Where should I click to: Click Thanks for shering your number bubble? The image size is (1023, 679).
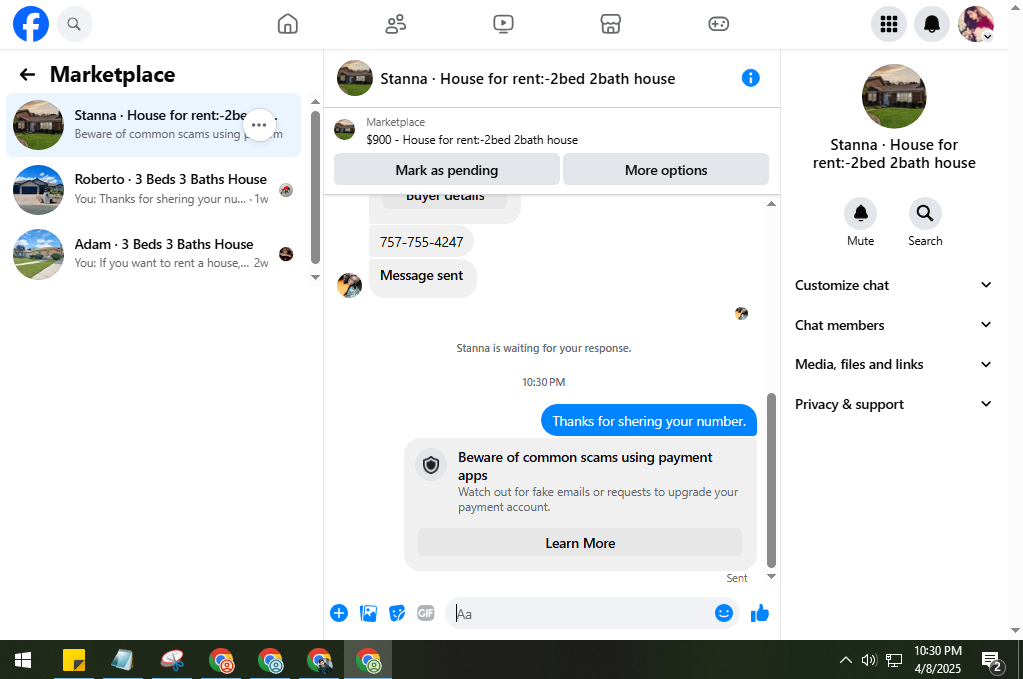point(649,421)
